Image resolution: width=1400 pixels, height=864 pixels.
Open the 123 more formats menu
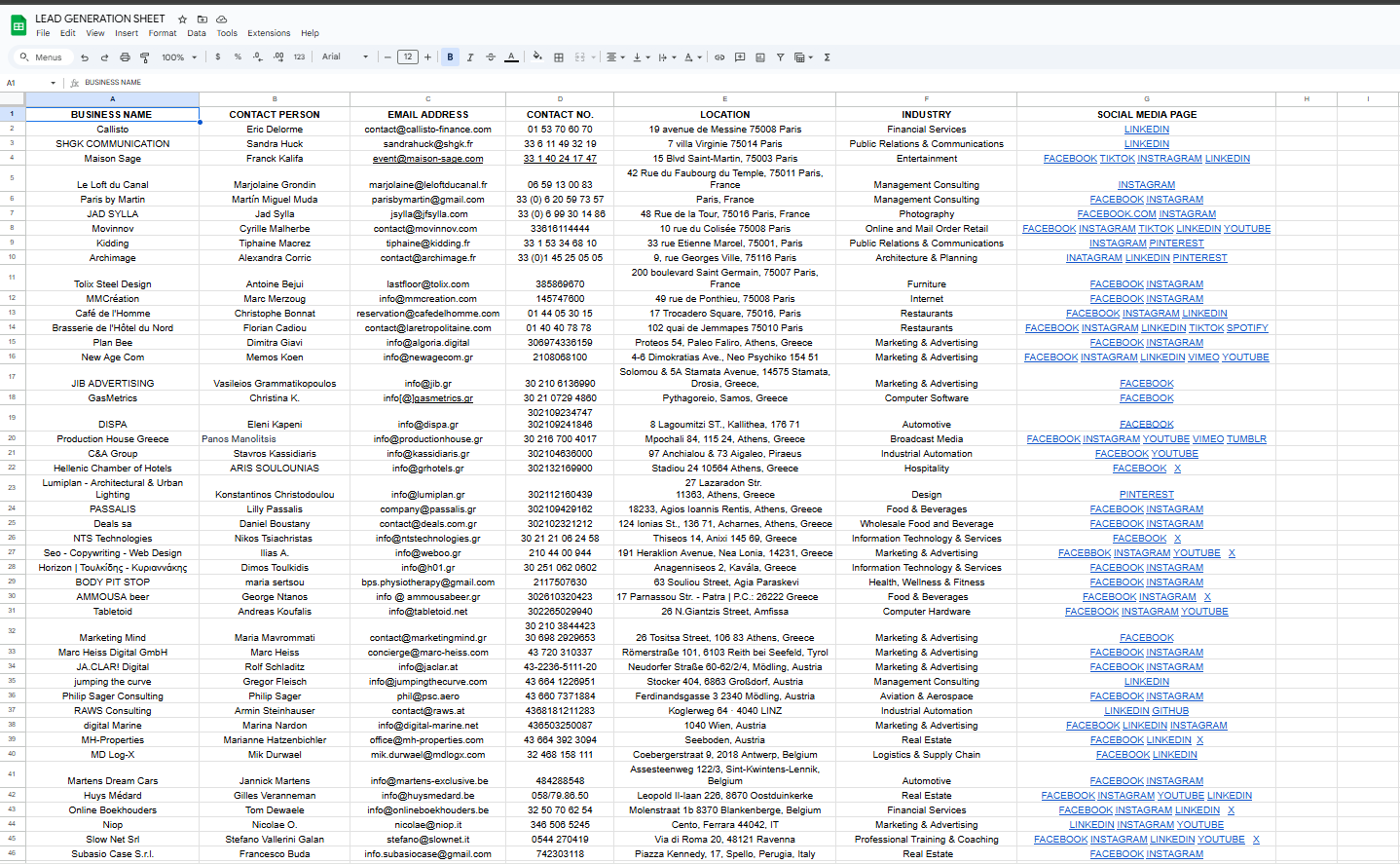pos(299,57)
